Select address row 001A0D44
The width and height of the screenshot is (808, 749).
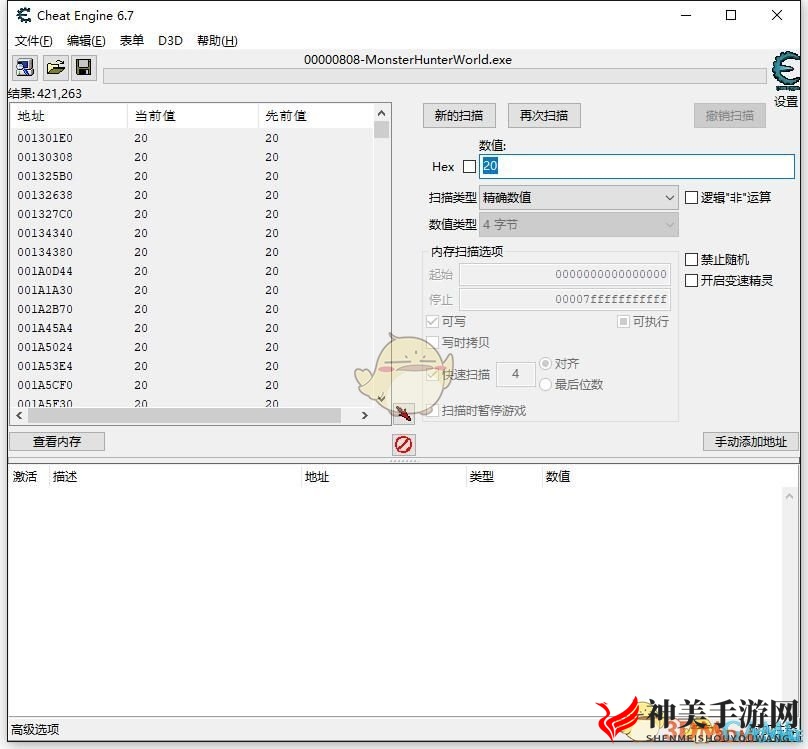tap(192, 271)
